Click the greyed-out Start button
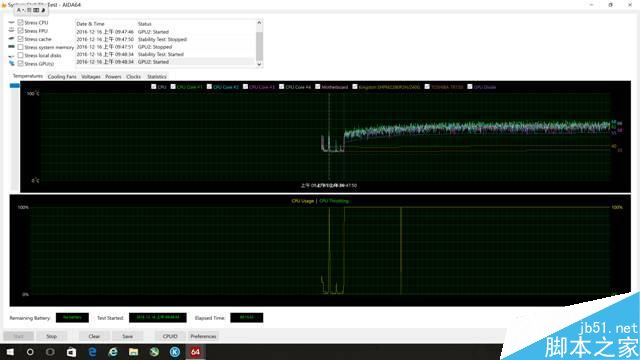This screenshot has height=360, width=640. (19, 336)
